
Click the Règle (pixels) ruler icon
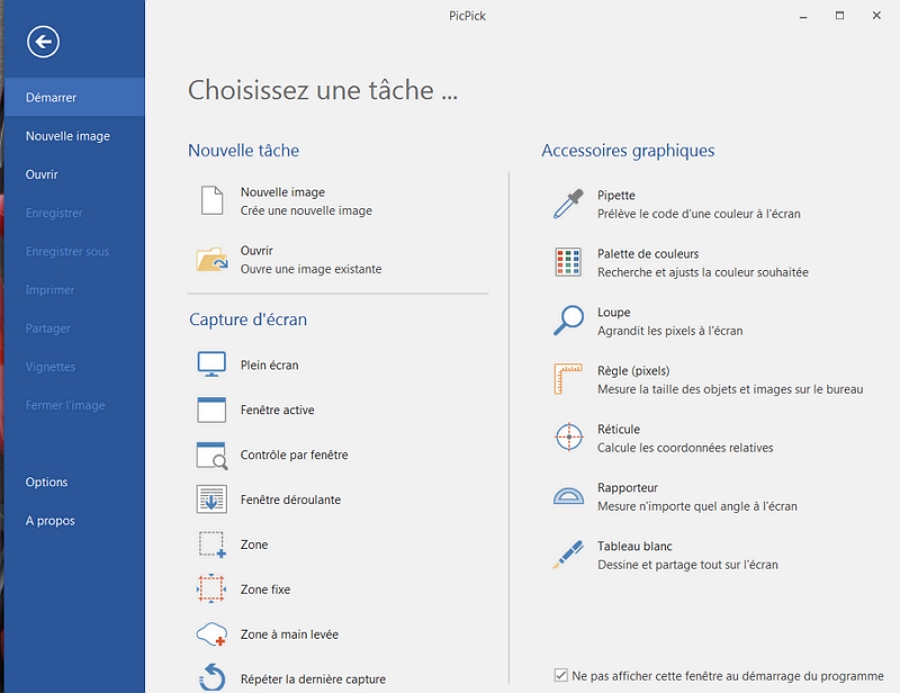tap(568, 379)
